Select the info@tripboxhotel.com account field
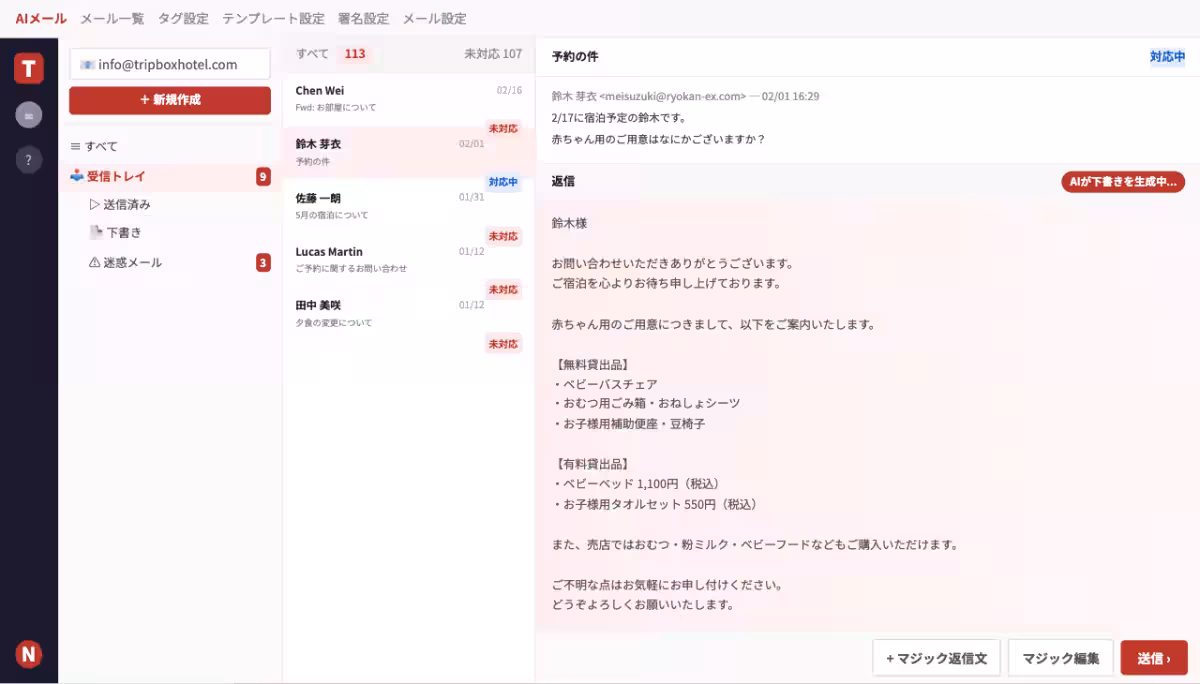Screen dimensions: 1200x684 [169, 63]
